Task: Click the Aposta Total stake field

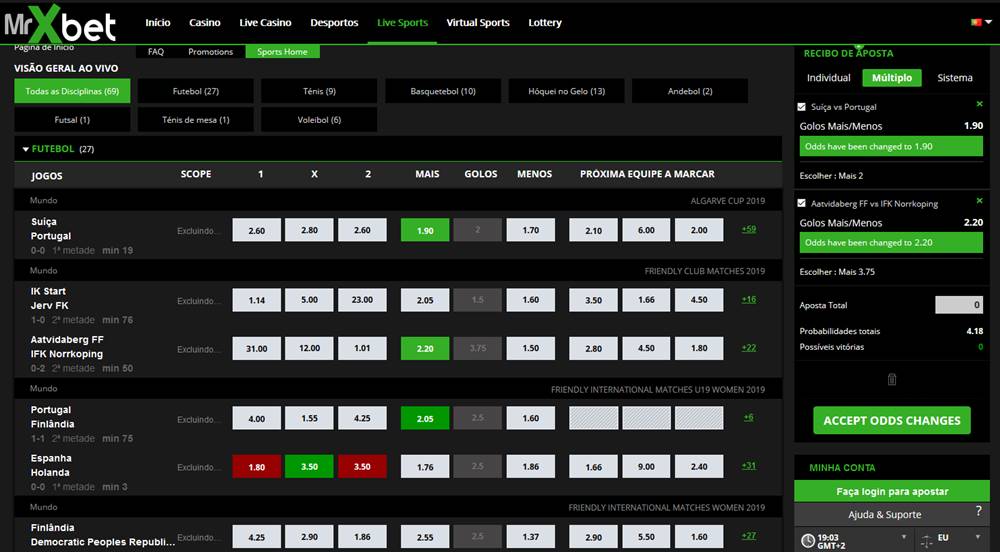Action: pos(958,305)
